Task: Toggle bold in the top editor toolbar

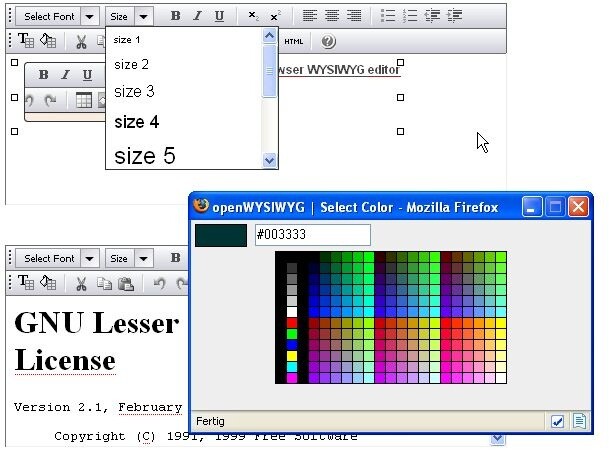Action: tap(176, 16)
